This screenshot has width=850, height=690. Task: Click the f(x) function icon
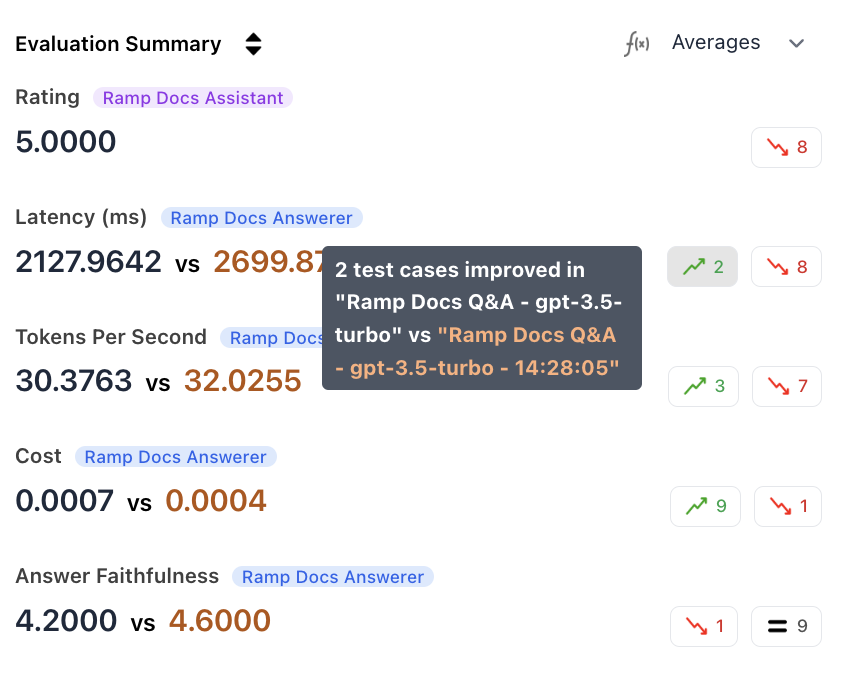[636, 43]
